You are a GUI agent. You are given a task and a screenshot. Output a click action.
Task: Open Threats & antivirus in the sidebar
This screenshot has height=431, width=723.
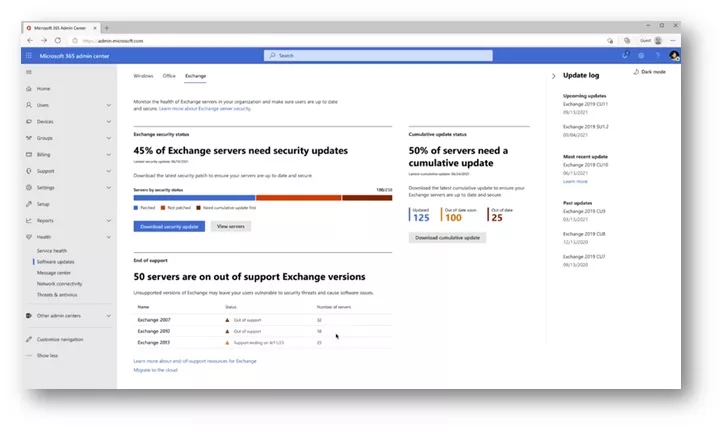click(x=57, y=295)
